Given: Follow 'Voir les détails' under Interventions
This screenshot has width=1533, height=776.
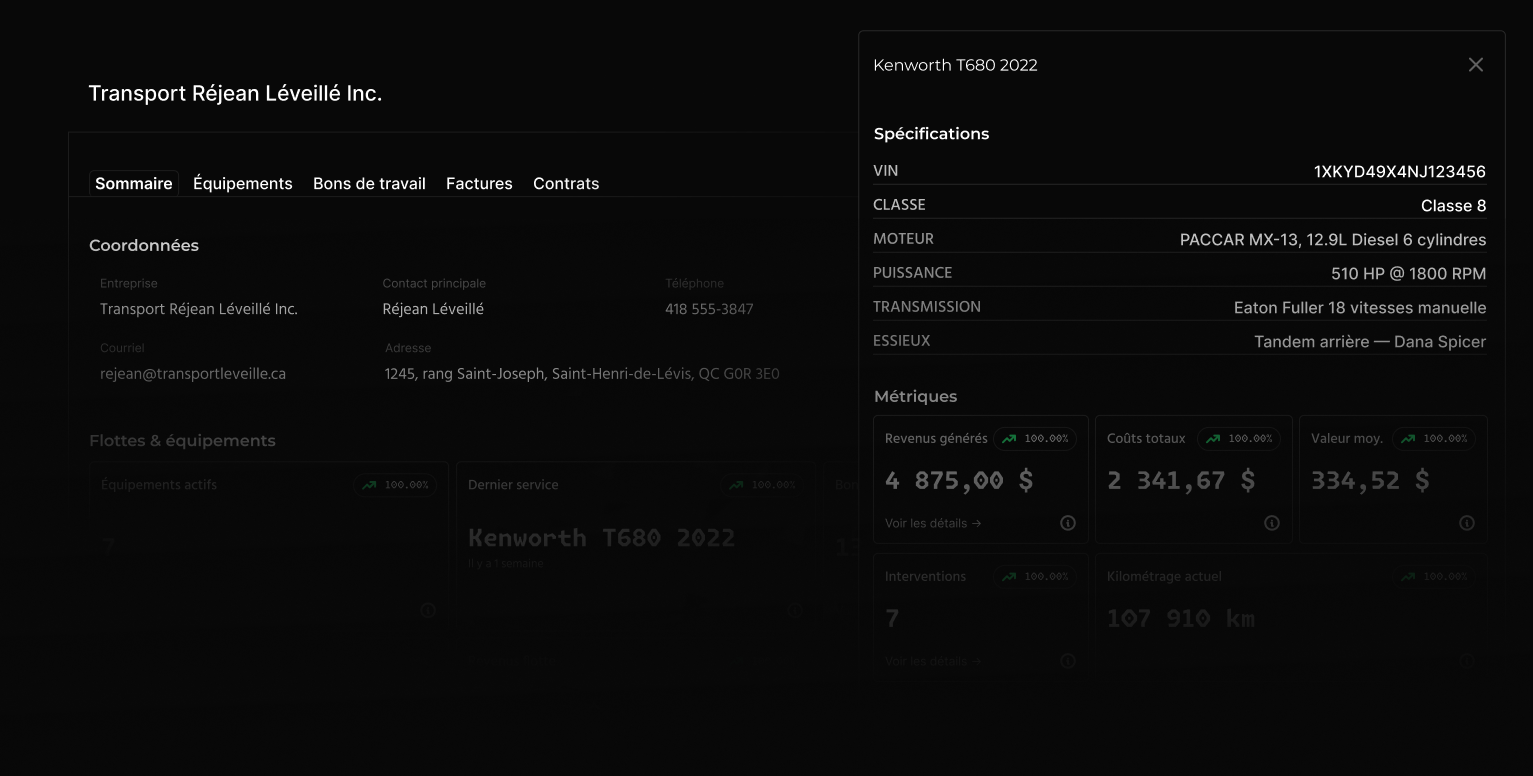Looking at the screenshot, I should pos(933,661).
